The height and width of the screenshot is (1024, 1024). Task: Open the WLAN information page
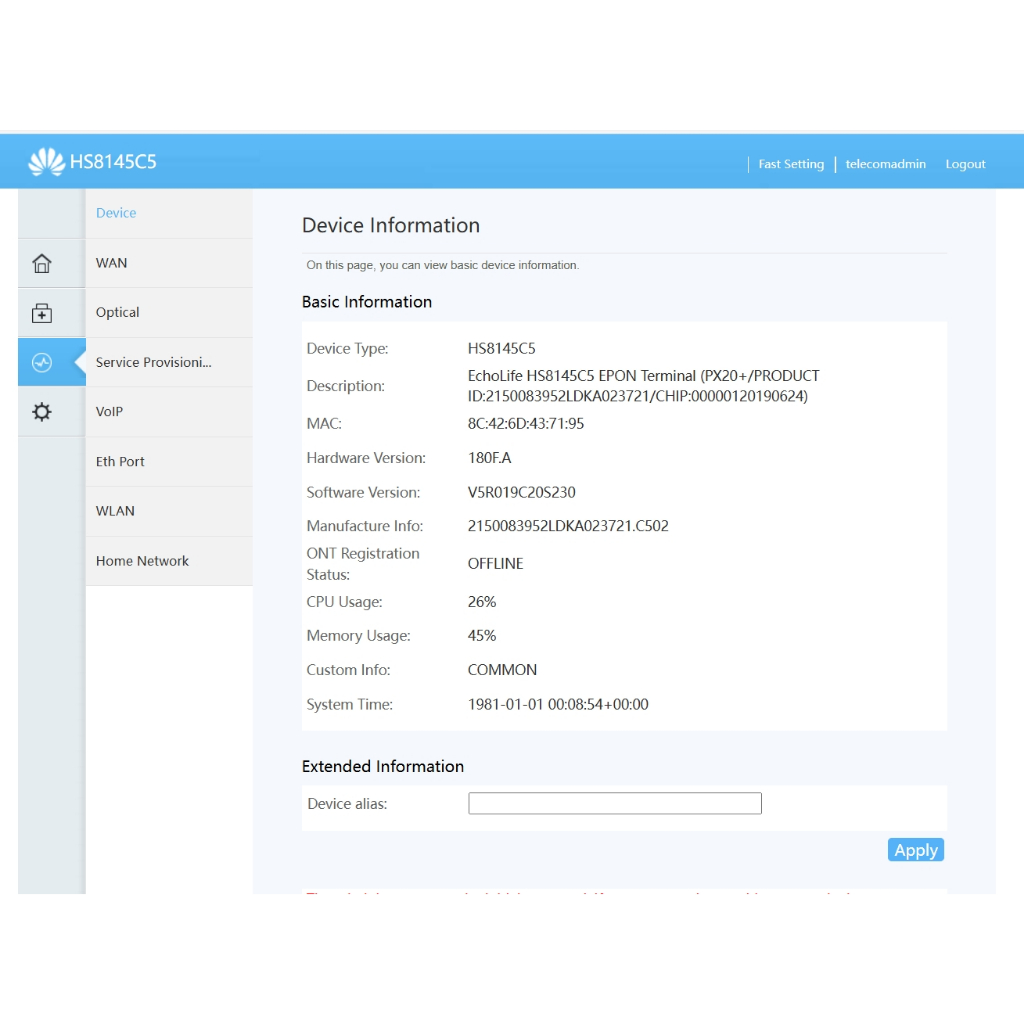click(x=115, y=511)
